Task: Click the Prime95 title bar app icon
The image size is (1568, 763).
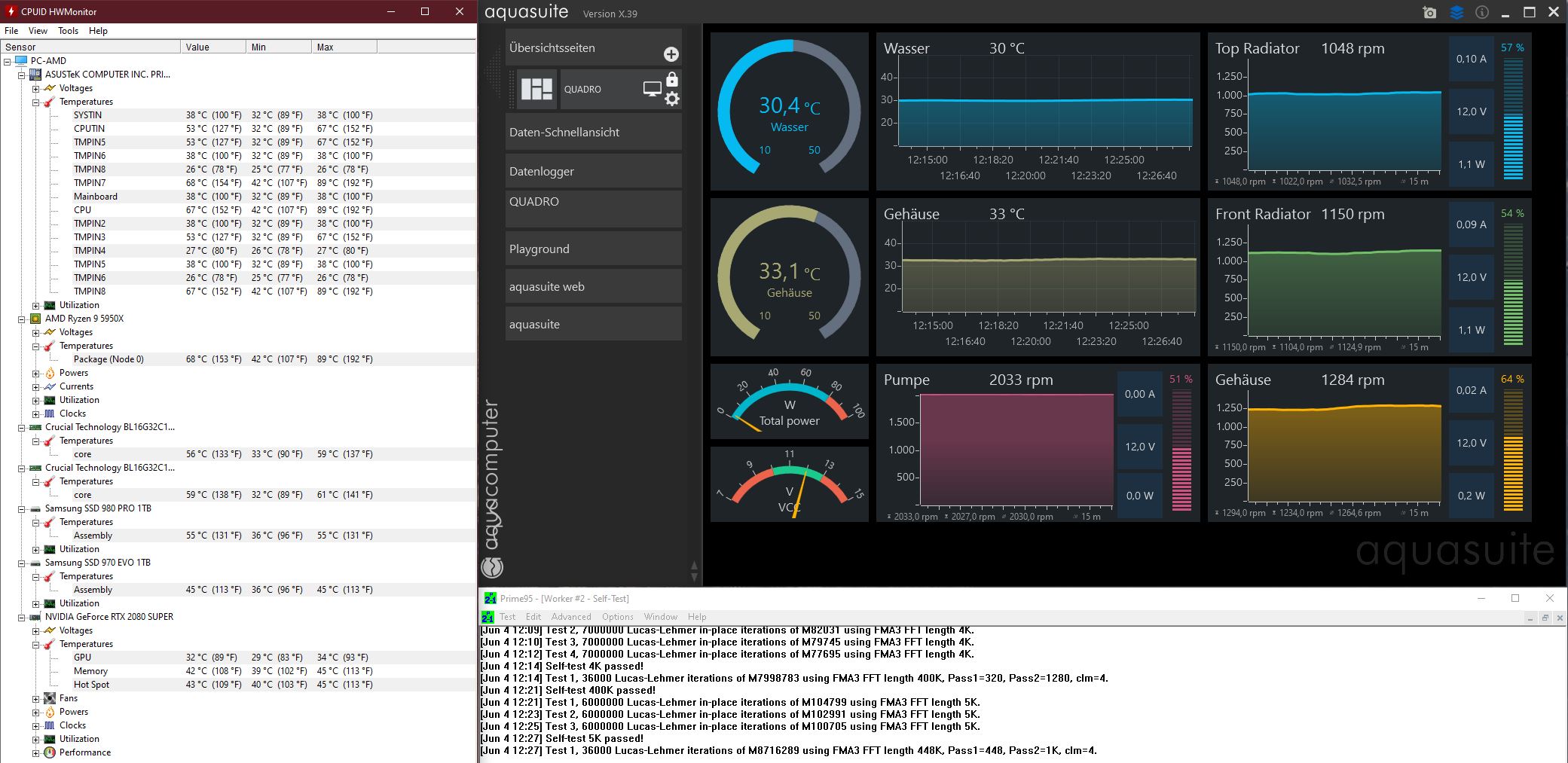Action: 491,598
